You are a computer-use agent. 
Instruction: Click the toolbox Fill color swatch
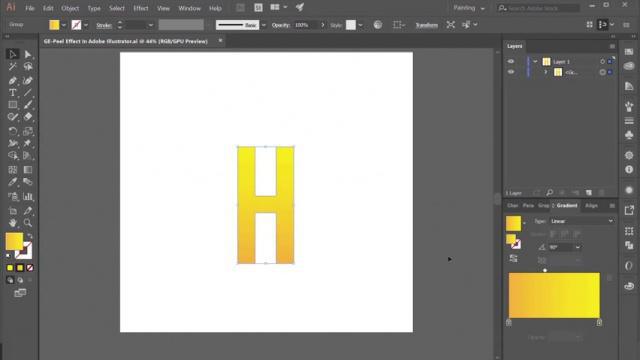(14, 241)
